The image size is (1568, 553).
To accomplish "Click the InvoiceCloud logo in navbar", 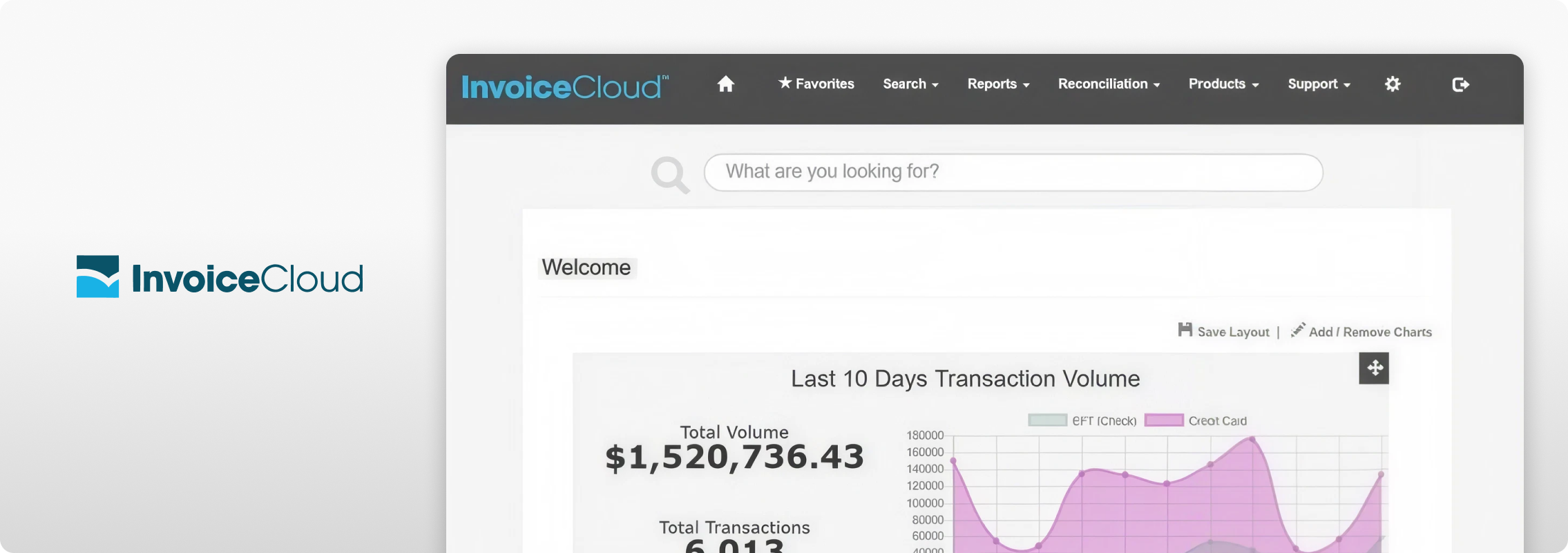I will [x=565, y=87].
